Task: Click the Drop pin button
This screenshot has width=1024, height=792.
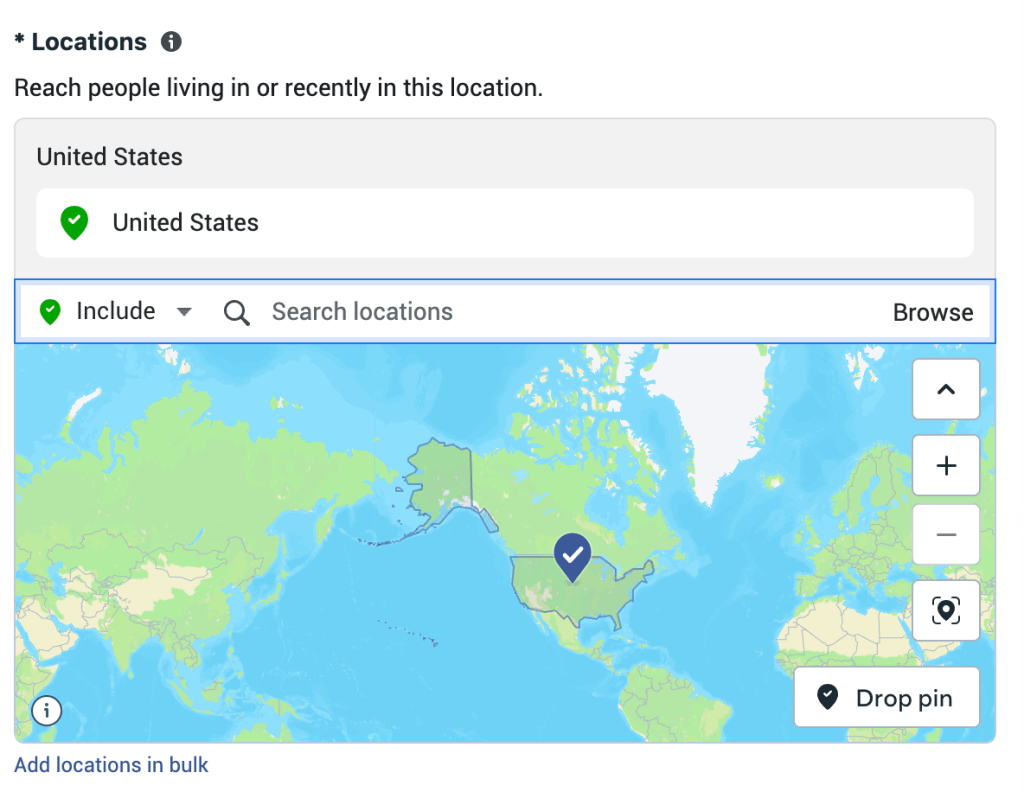Action: (x=886, y=698)
